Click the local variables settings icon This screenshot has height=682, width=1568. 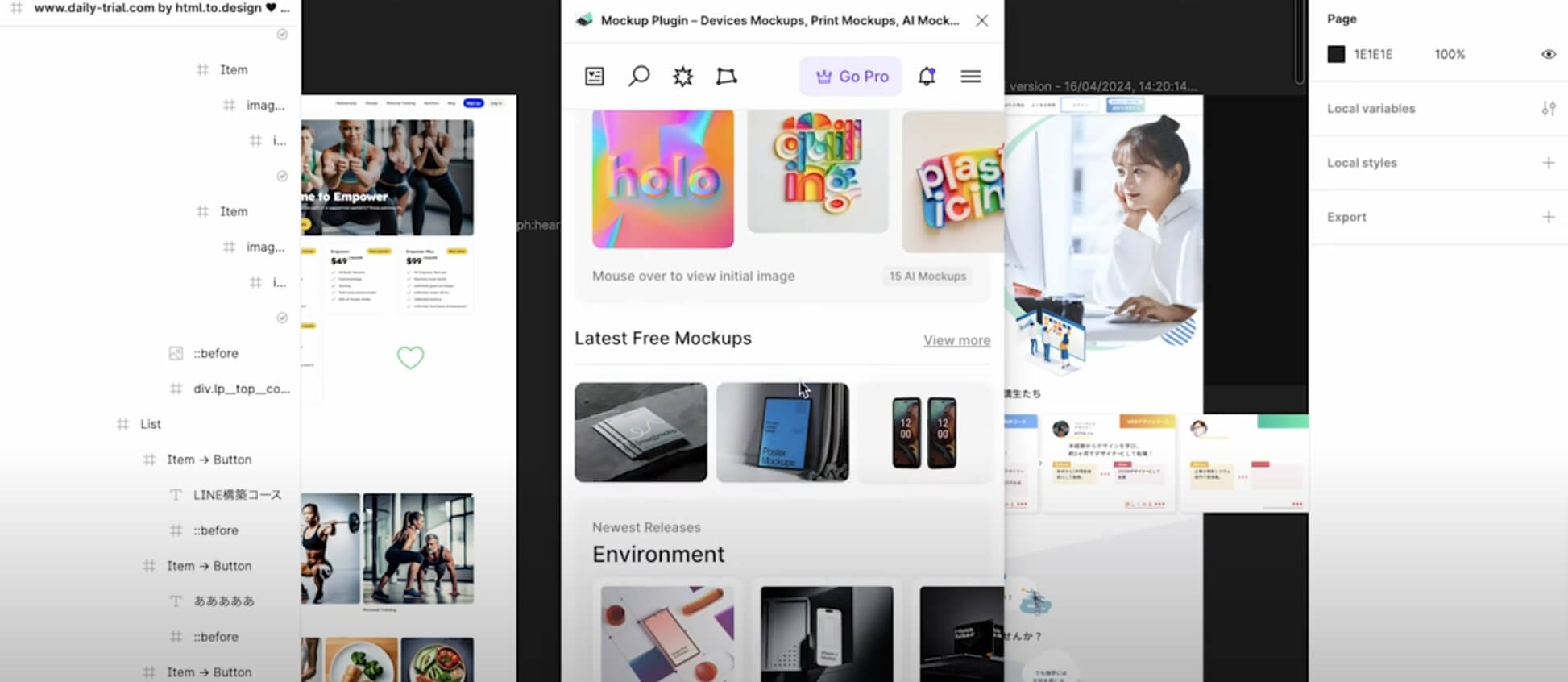pos(1548,108)
